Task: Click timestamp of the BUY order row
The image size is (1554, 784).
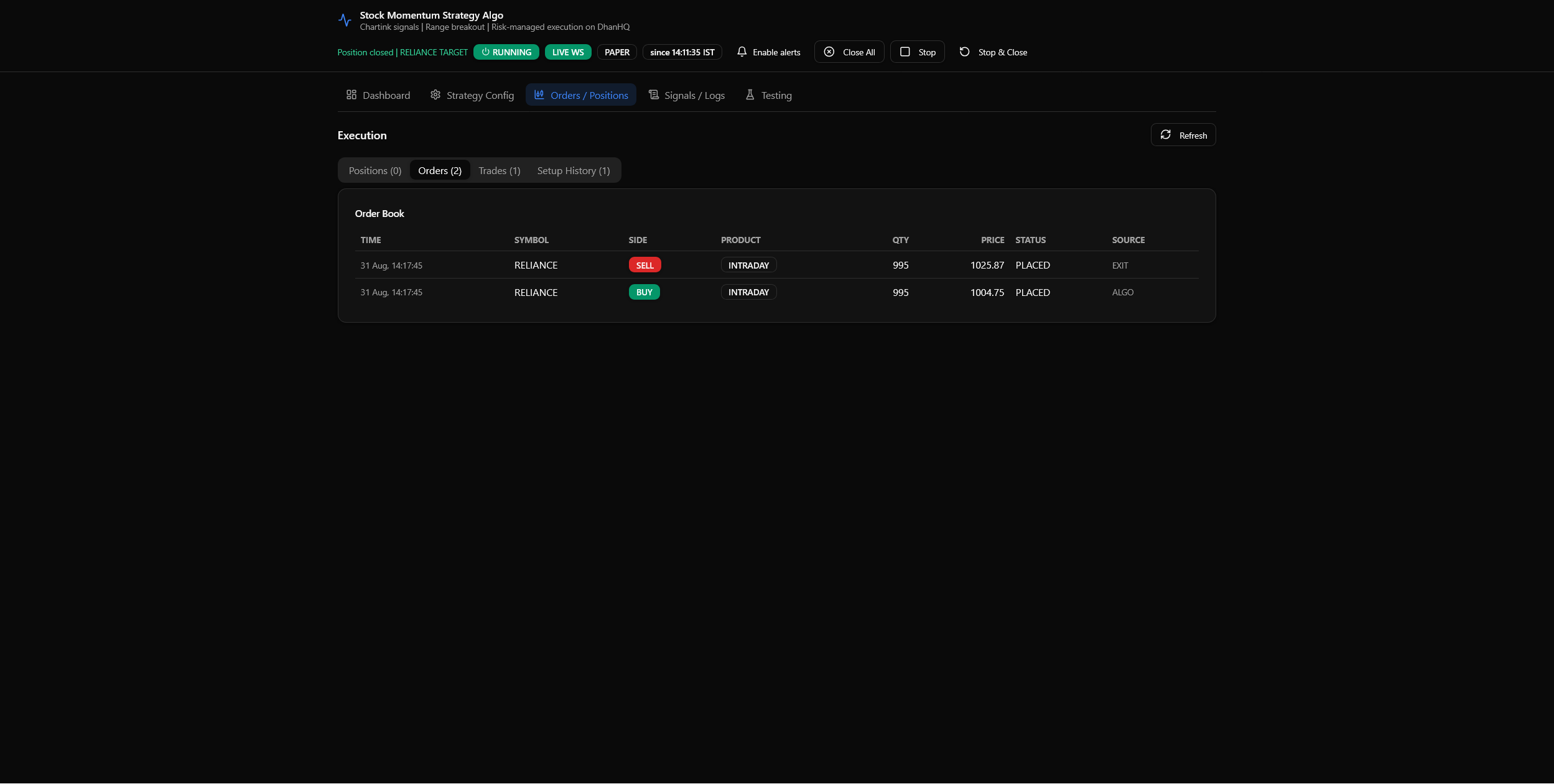Action: click(391, 292)
